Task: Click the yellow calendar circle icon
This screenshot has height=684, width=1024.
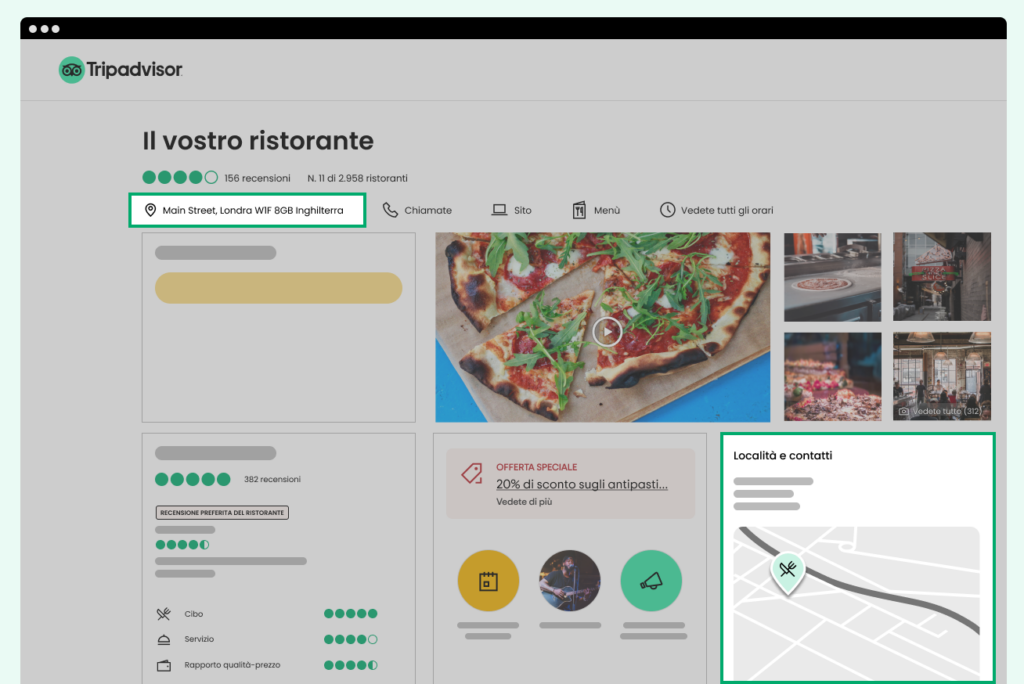Action: (x=488, y=581)
